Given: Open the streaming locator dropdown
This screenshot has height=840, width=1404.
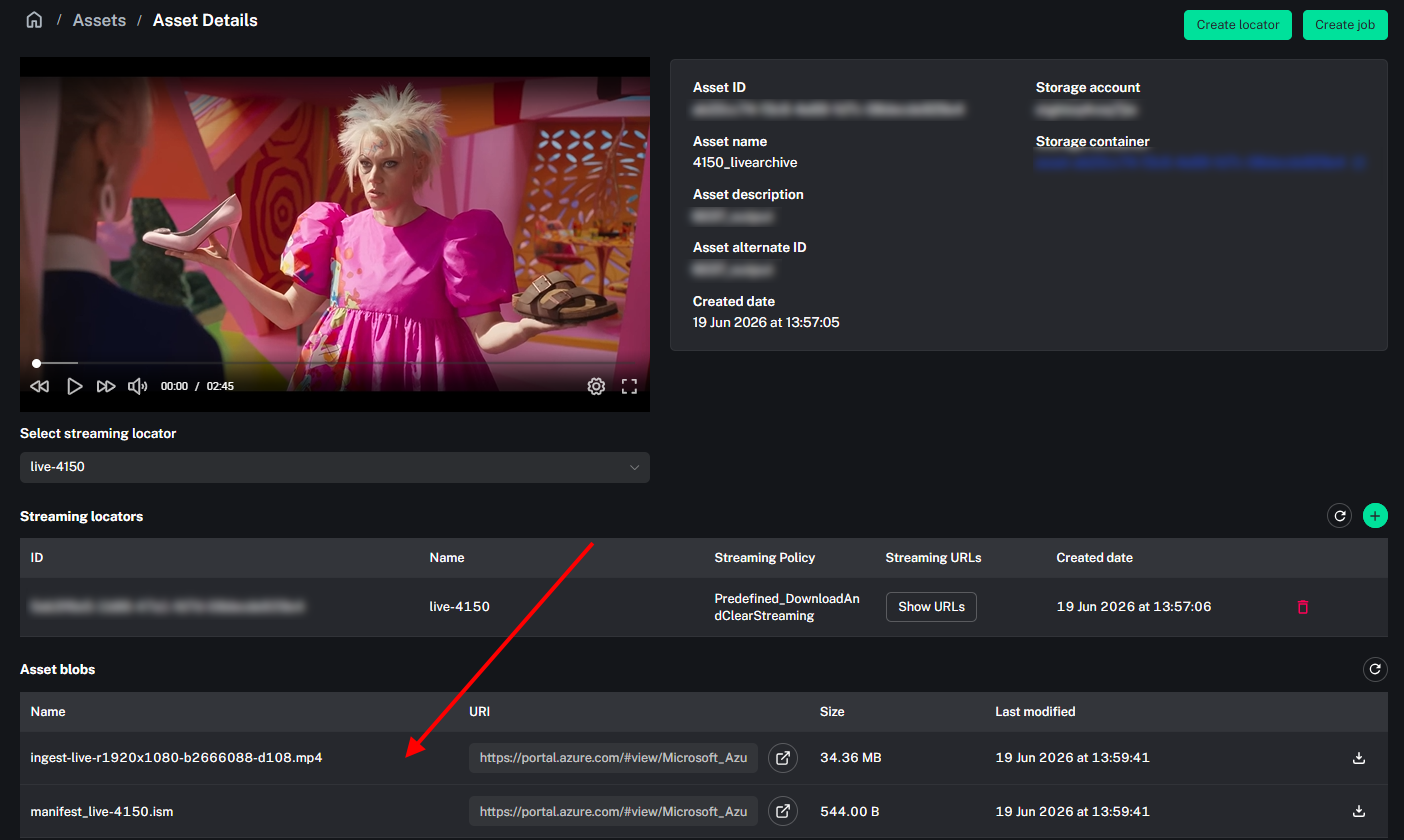Looking at the screenshot, I should click(335, 467).
